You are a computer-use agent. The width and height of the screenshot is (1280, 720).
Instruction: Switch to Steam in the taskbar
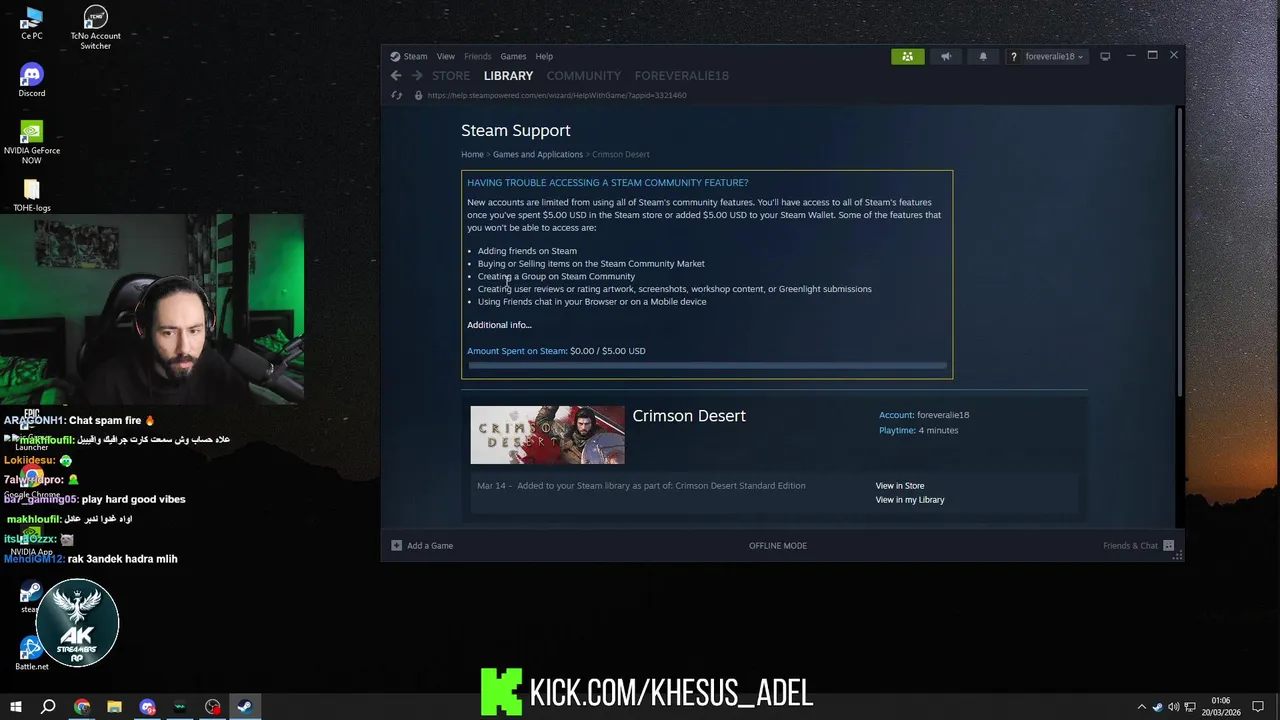click(244, 707)
